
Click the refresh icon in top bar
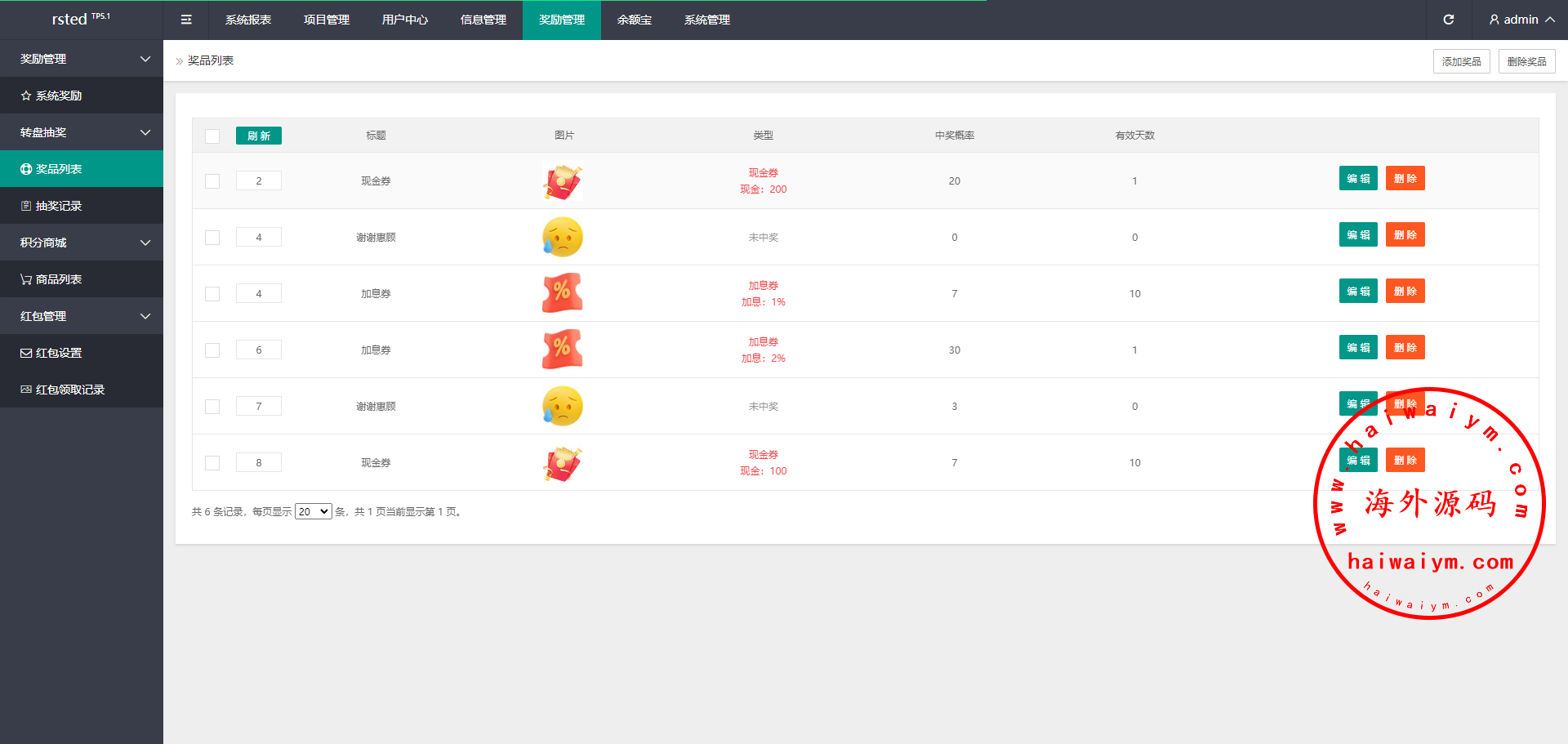pos(1448,20)
